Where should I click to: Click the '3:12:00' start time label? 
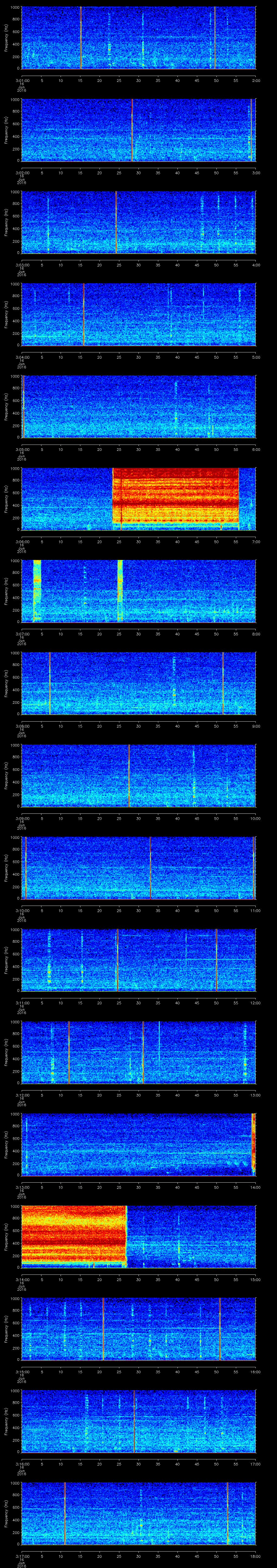pyautogui.click(x=22, y=1095)
